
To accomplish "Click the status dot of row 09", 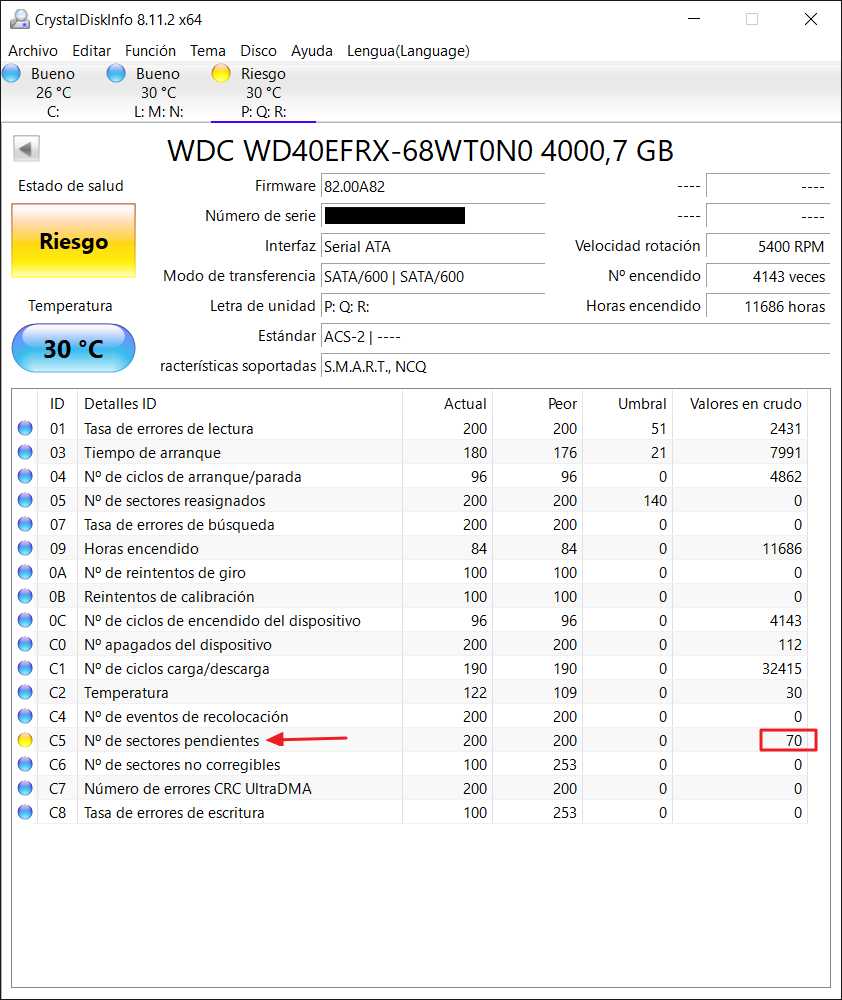I will point(25,548).
